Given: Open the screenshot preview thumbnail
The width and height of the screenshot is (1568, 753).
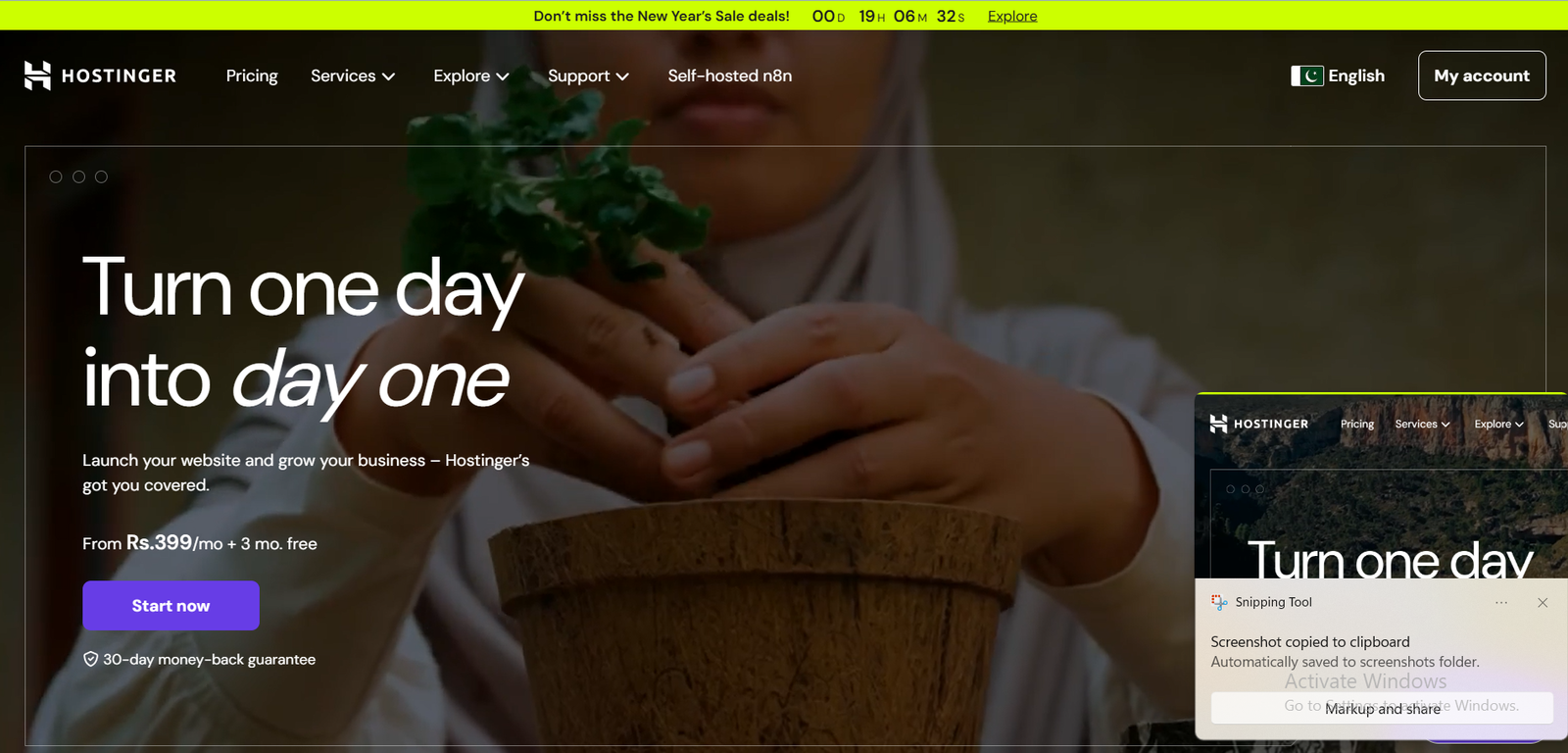Looking at the screenshot, I should click(x=1382, y=486).
